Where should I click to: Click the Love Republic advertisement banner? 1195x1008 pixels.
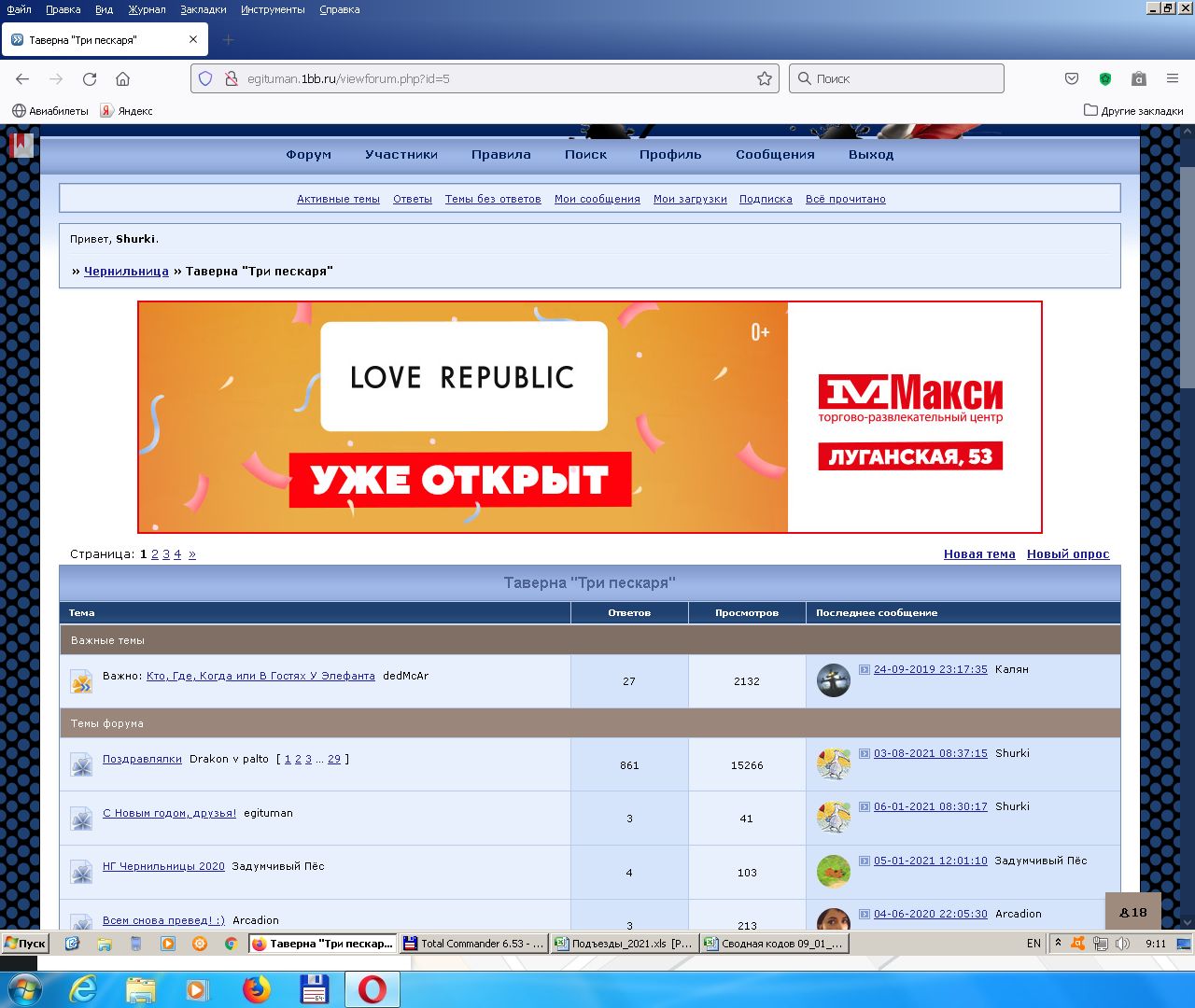(590, 417)
